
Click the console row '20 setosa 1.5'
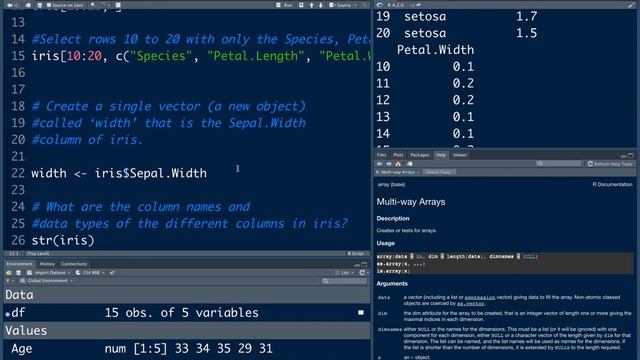click(456, 33)
